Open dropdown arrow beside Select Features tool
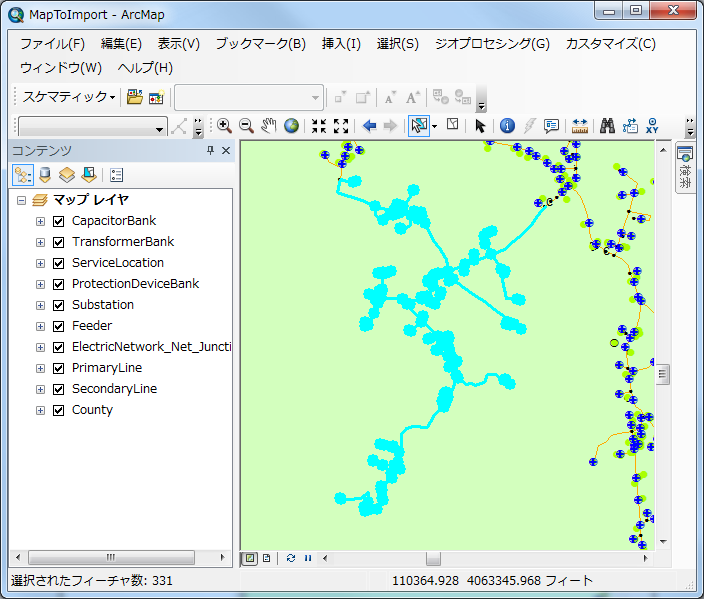 tap(434, 127)
